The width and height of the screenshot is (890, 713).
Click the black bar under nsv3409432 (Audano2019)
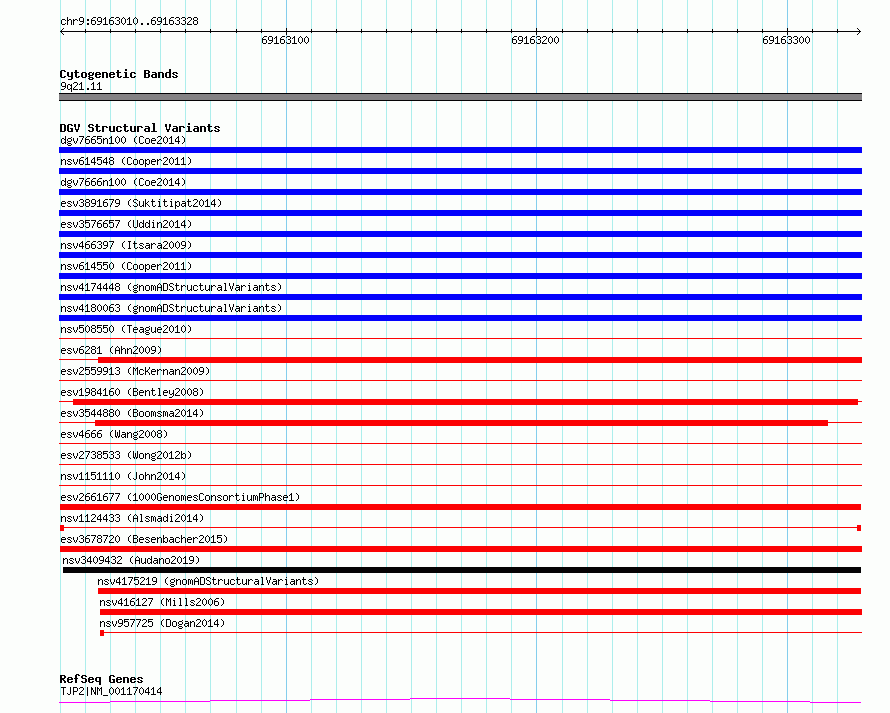click(461, 570)
